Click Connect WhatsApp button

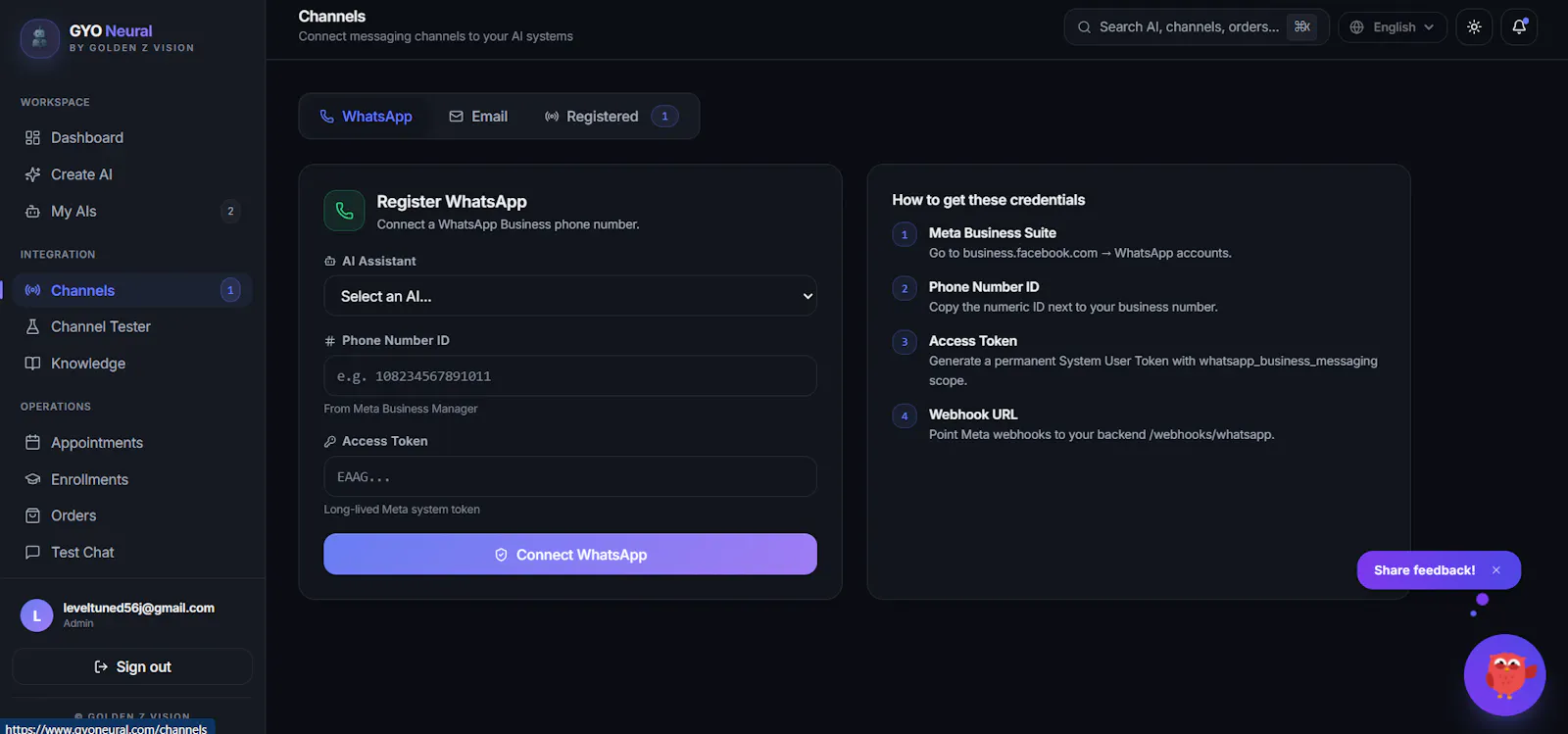(x=570, y=555)
